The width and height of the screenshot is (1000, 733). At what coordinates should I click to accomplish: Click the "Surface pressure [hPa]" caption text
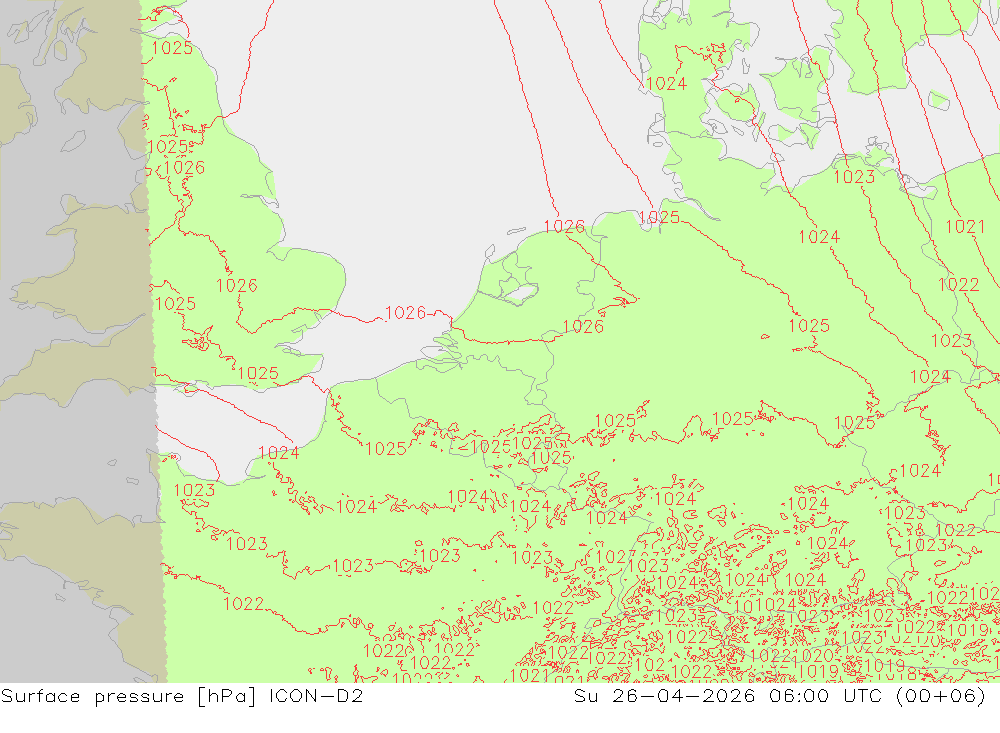[x=128, y=696]
